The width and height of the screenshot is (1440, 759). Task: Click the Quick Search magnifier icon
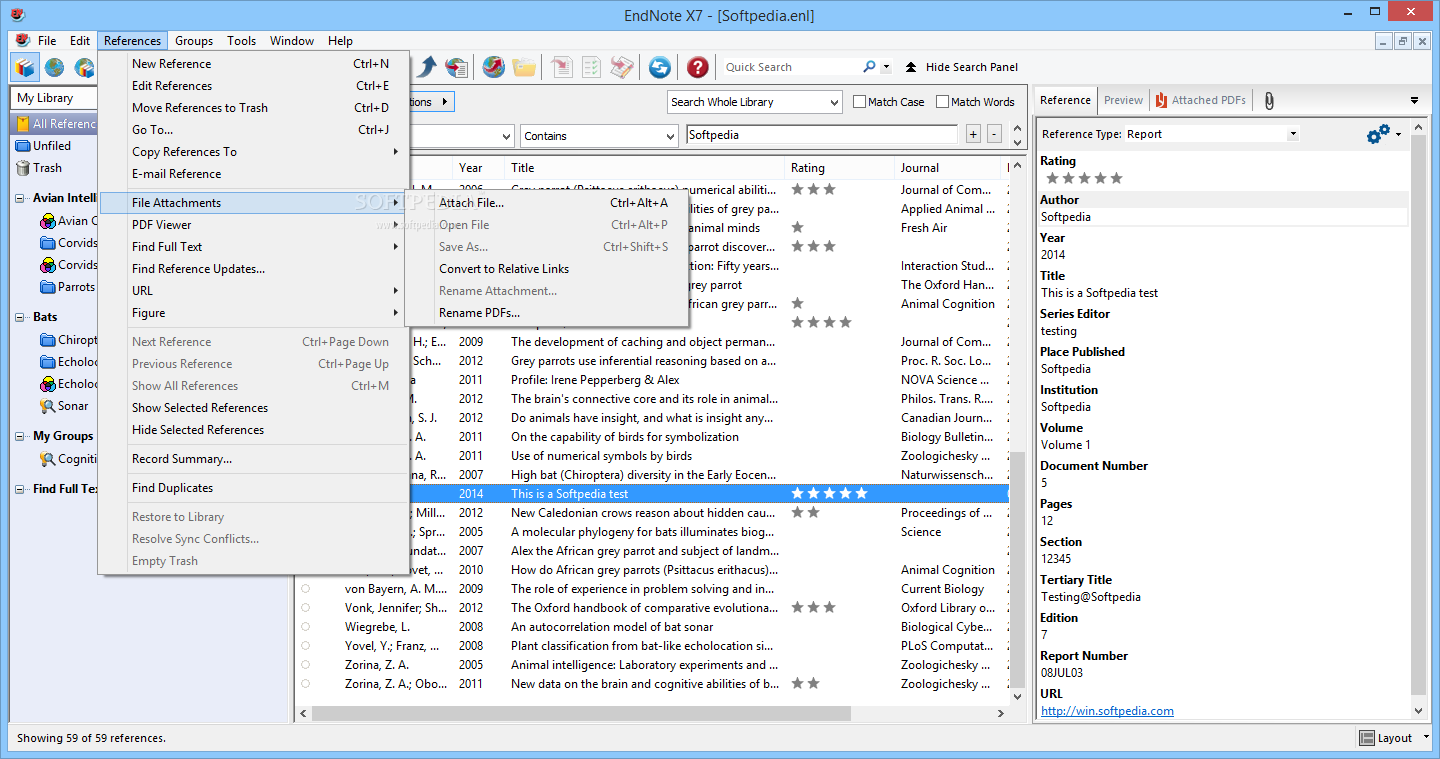869,67
